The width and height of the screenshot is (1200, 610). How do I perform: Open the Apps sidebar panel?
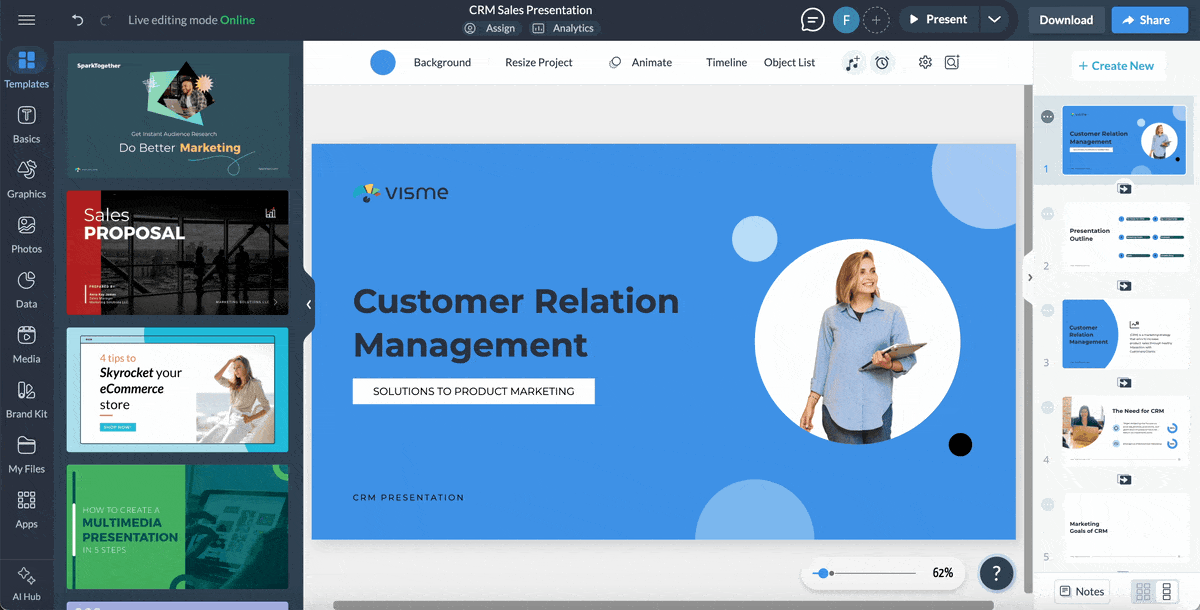[27, 509]
